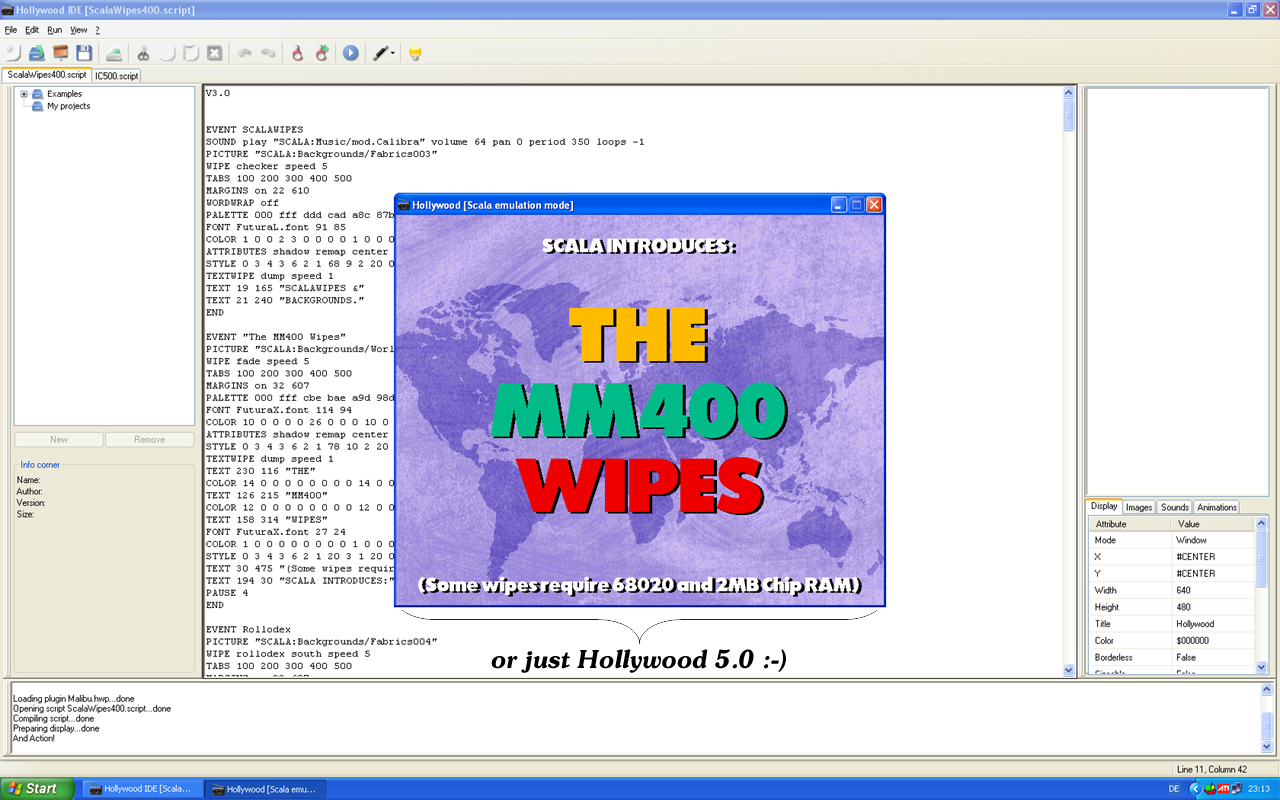This screenshot has width=1280, height=800.
Task: Click the Open script toolbar icon
Action: 37,53
